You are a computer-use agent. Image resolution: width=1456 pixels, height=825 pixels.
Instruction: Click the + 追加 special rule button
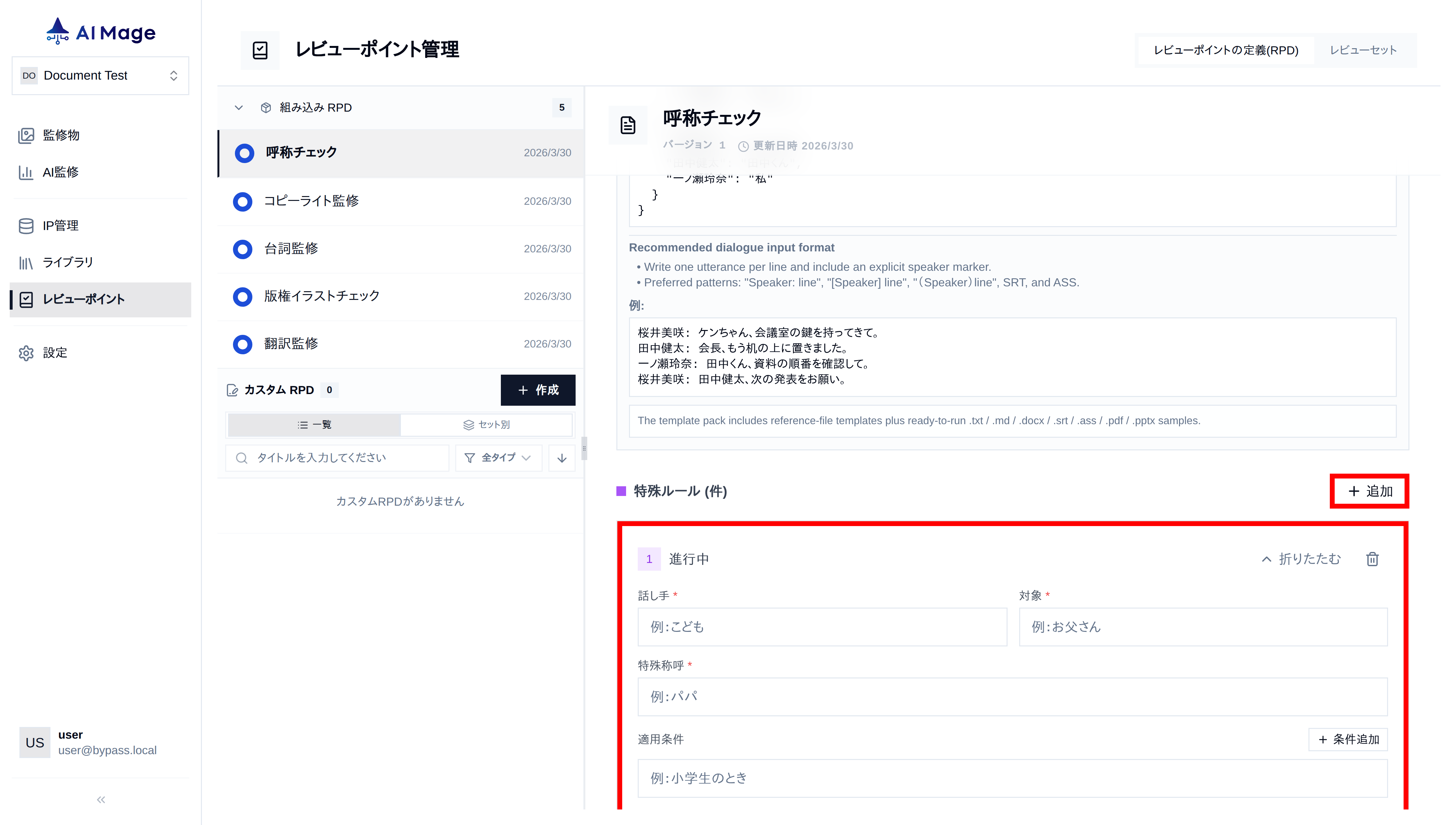click(1369, 491)
